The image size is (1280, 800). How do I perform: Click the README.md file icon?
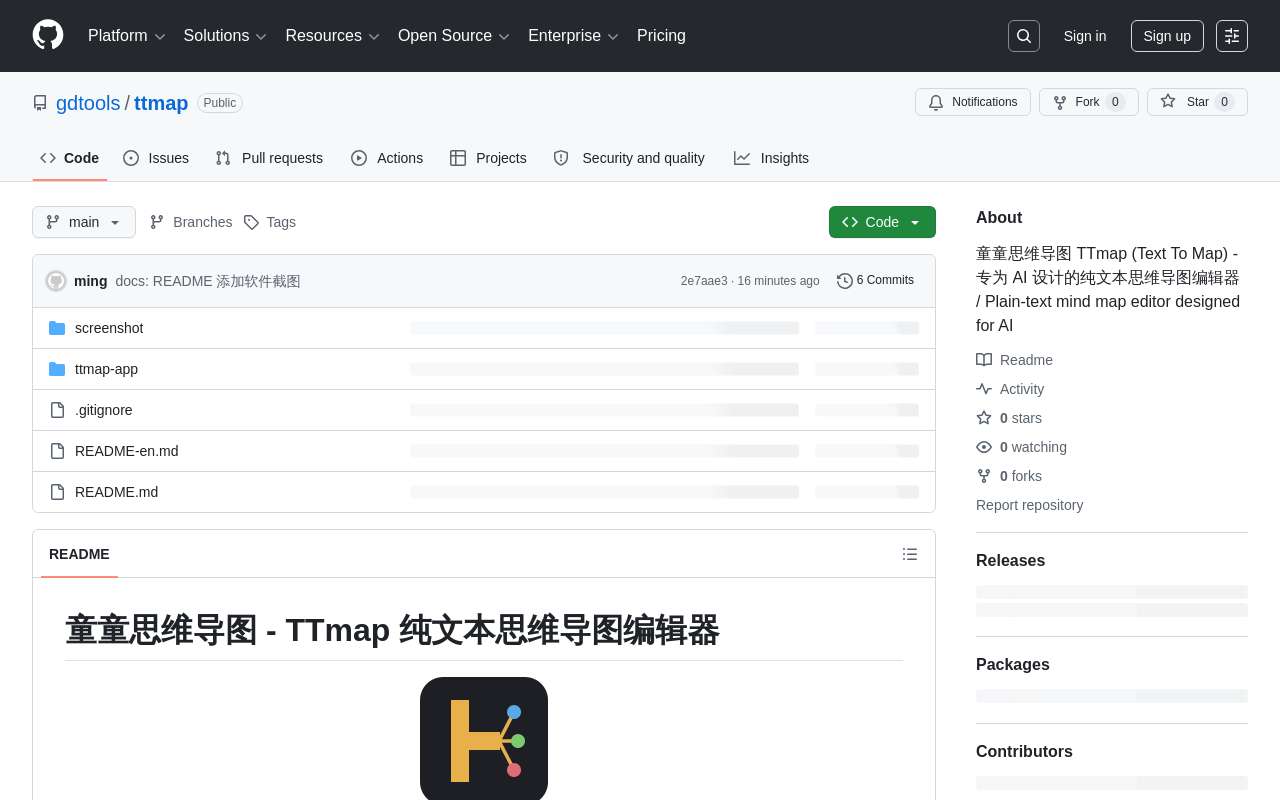click(57, 492)
